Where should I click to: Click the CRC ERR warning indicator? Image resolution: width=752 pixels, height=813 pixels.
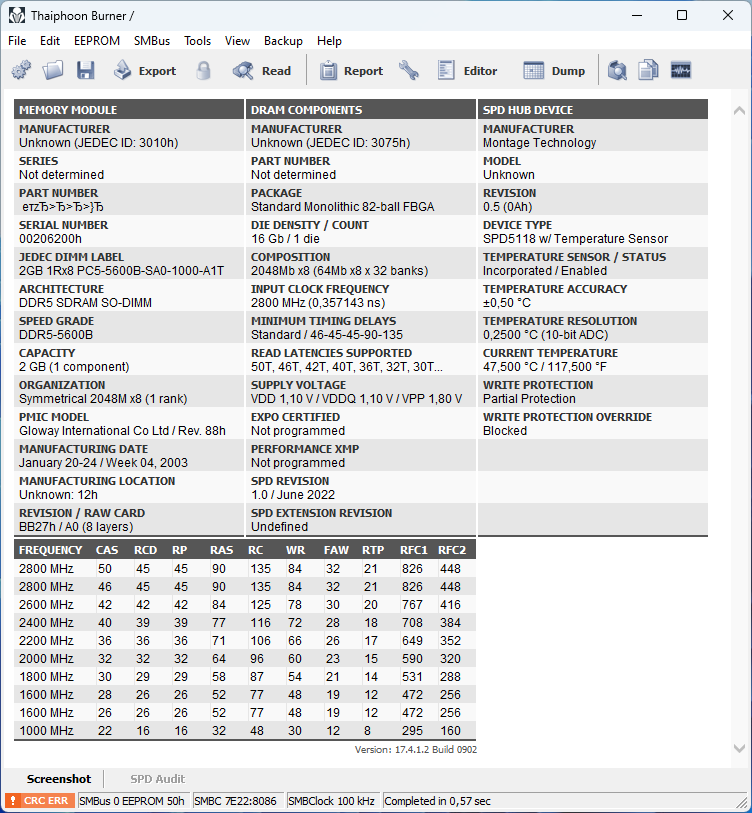[40, 801]
